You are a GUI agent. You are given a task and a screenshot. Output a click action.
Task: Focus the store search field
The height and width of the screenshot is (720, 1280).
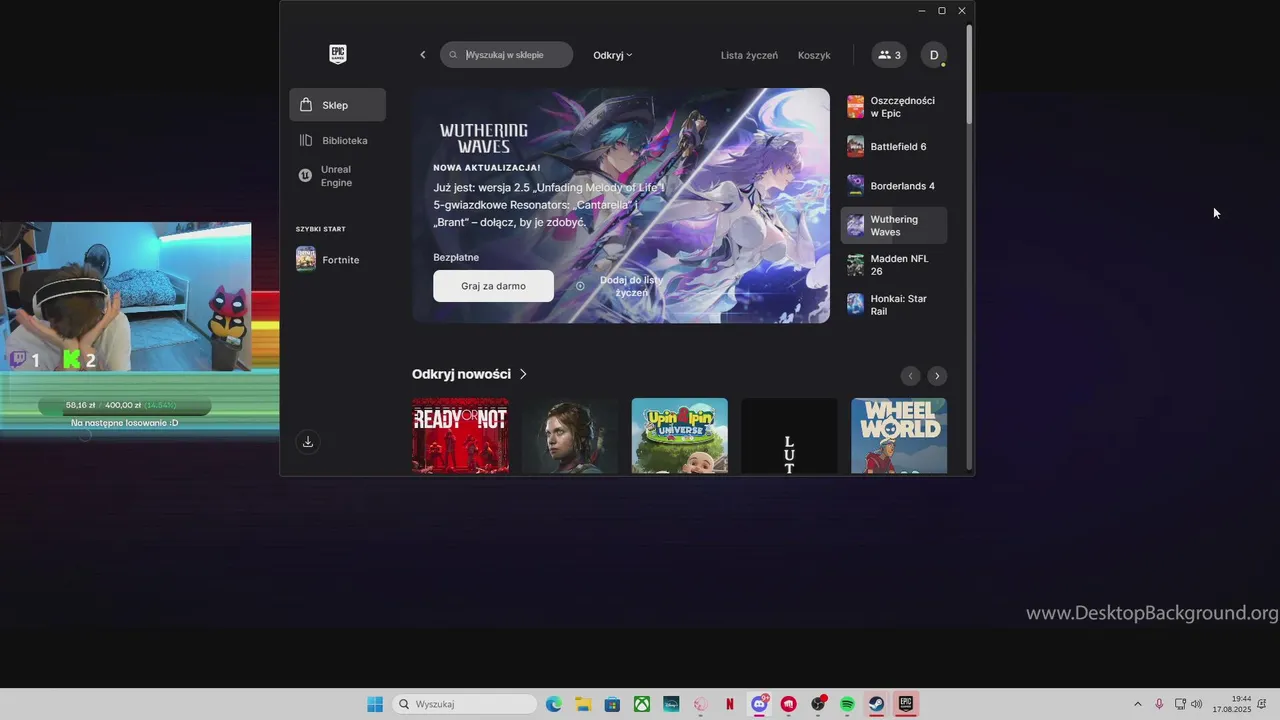(x=507, y=55)
